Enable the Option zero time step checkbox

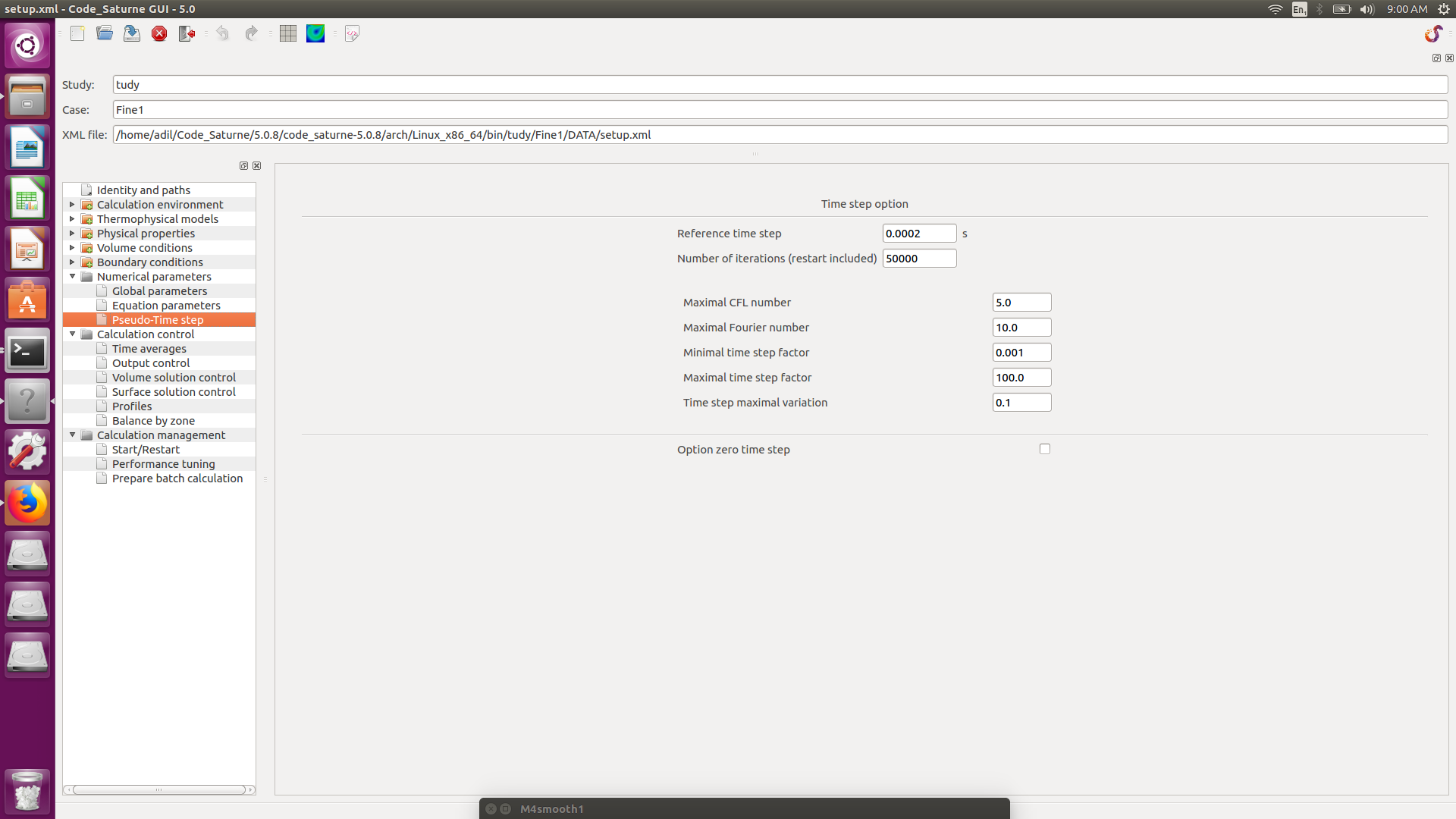click(x=1045, y=449)
